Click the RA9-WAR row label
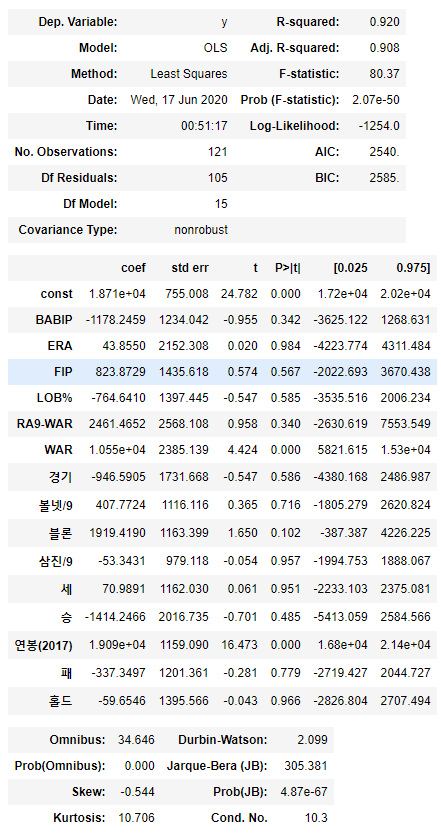Image resolution: width=441 pixels, height=836 pixels. click(x=46, y=424)
